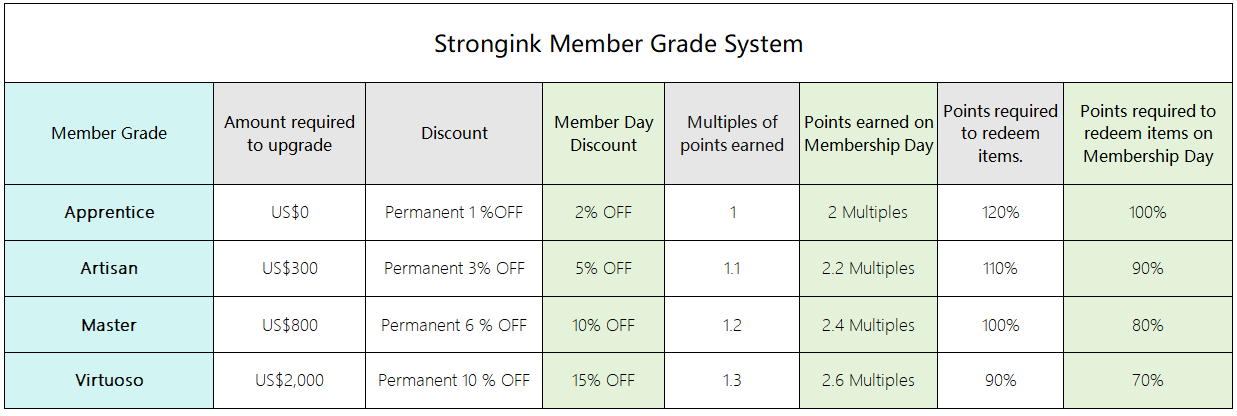Image resolution: width=1237 pixels, height=416 pixels.
Task: Click Points earned on Membership Day header
Action: tap(869, 133)
